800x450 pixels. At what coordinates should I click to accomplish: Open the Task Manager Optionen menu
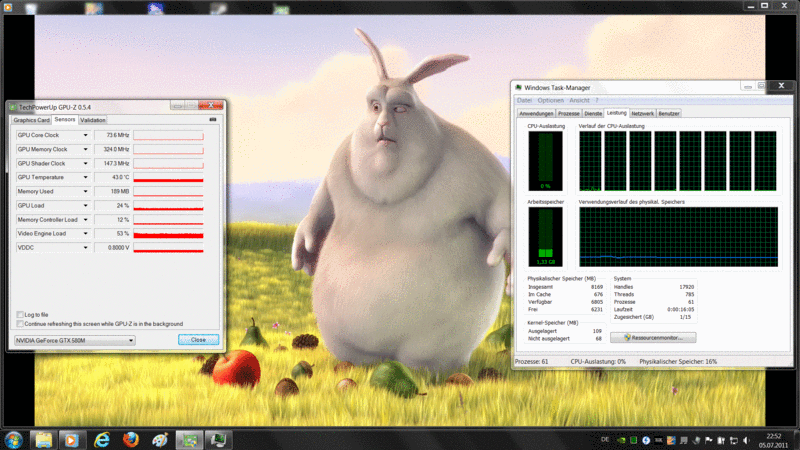[x=551, y=101]
